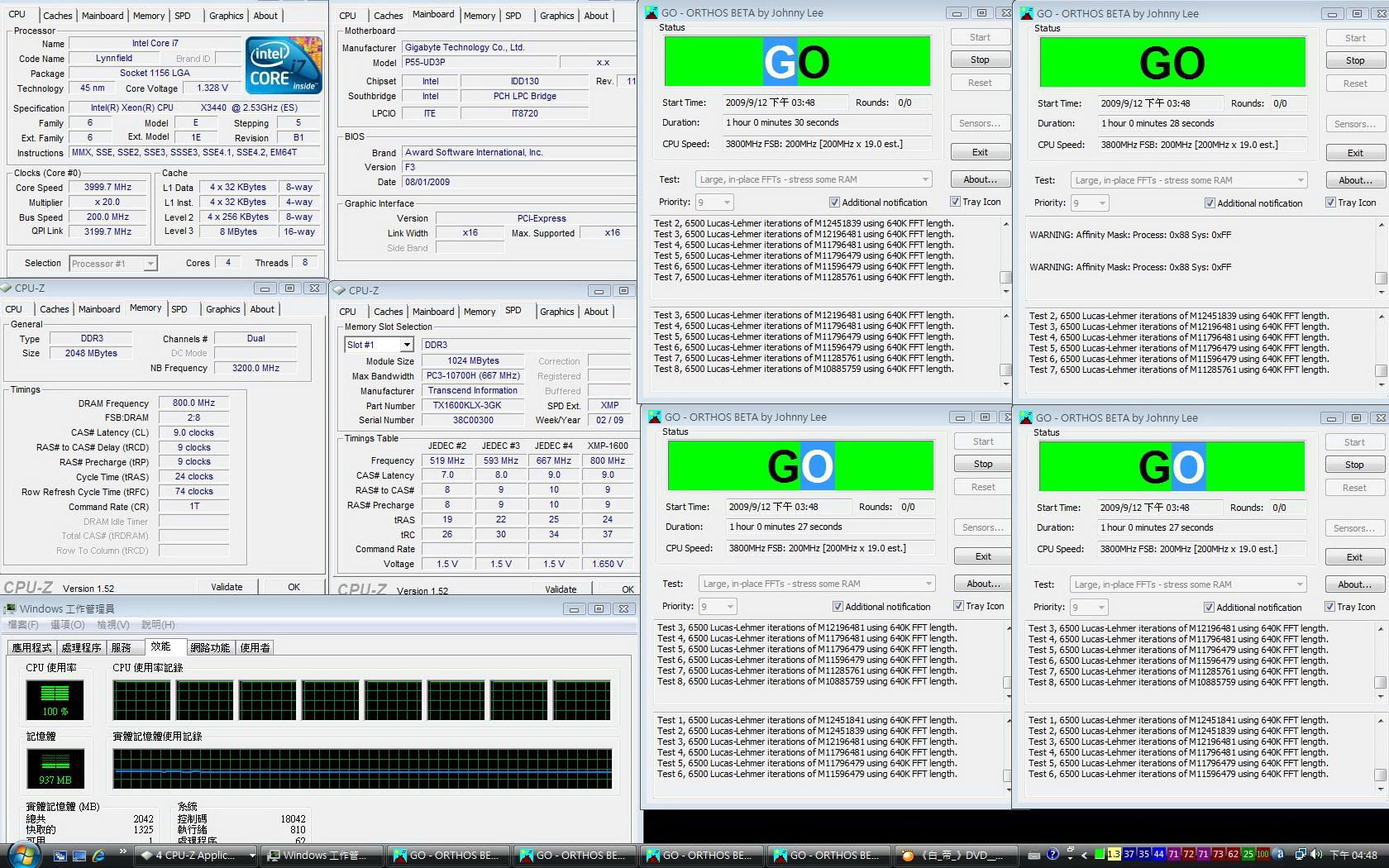Open the DVD player taskbar button
The height and width of the screenshot is (868, 1389).
point(955,856)
